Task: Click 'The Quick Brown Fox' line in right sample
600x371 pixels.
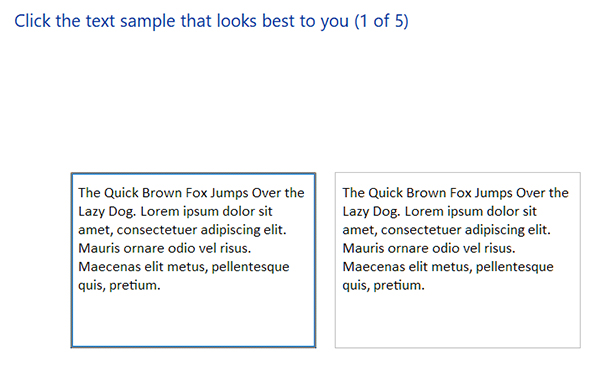Action: click(x=455, y=193)
